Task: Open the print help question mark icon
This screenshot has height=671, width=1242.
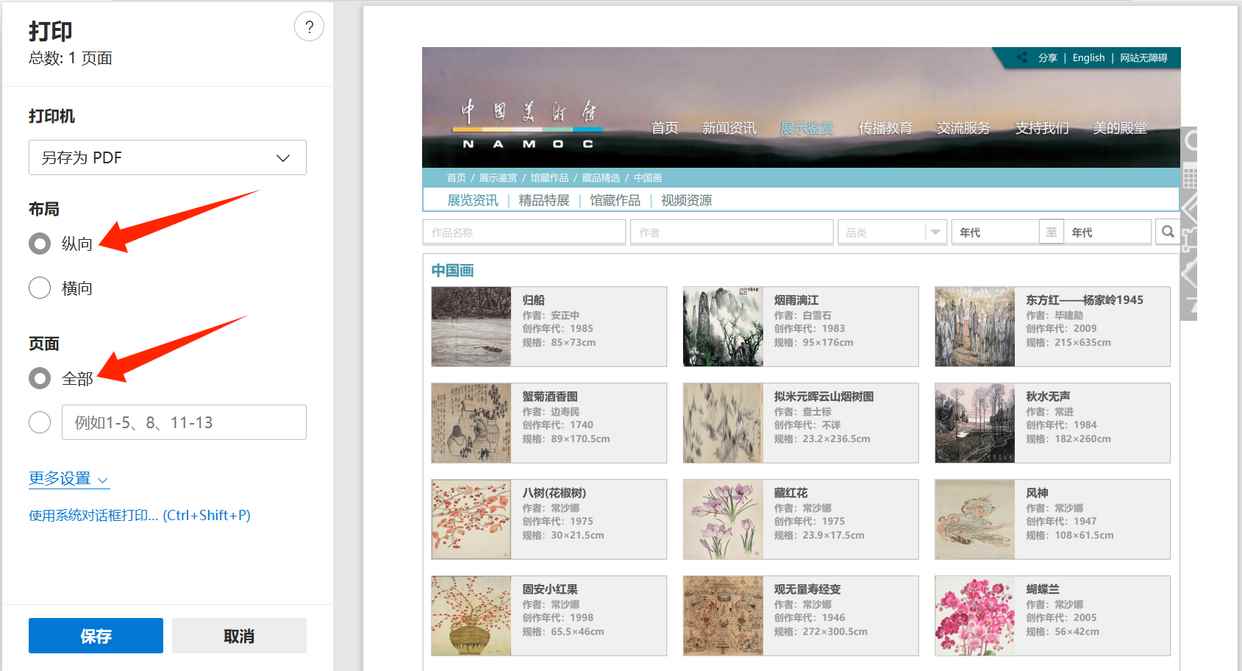Action: [309, 27]
